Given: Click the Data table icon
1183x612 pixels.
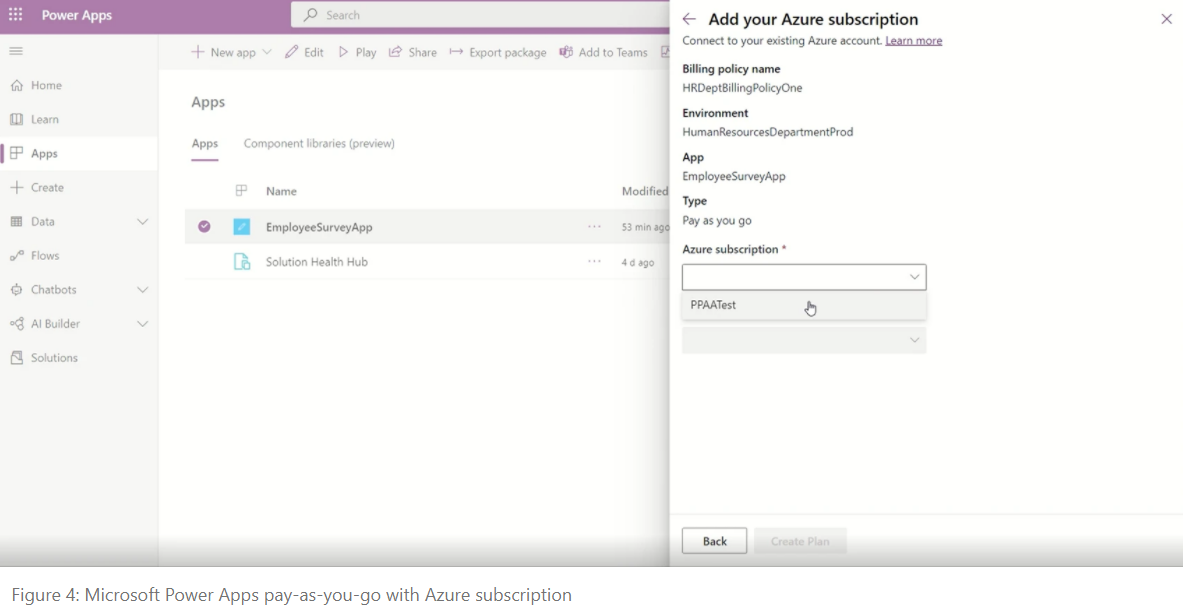Looking at the screenshot, I should (17, 221).
